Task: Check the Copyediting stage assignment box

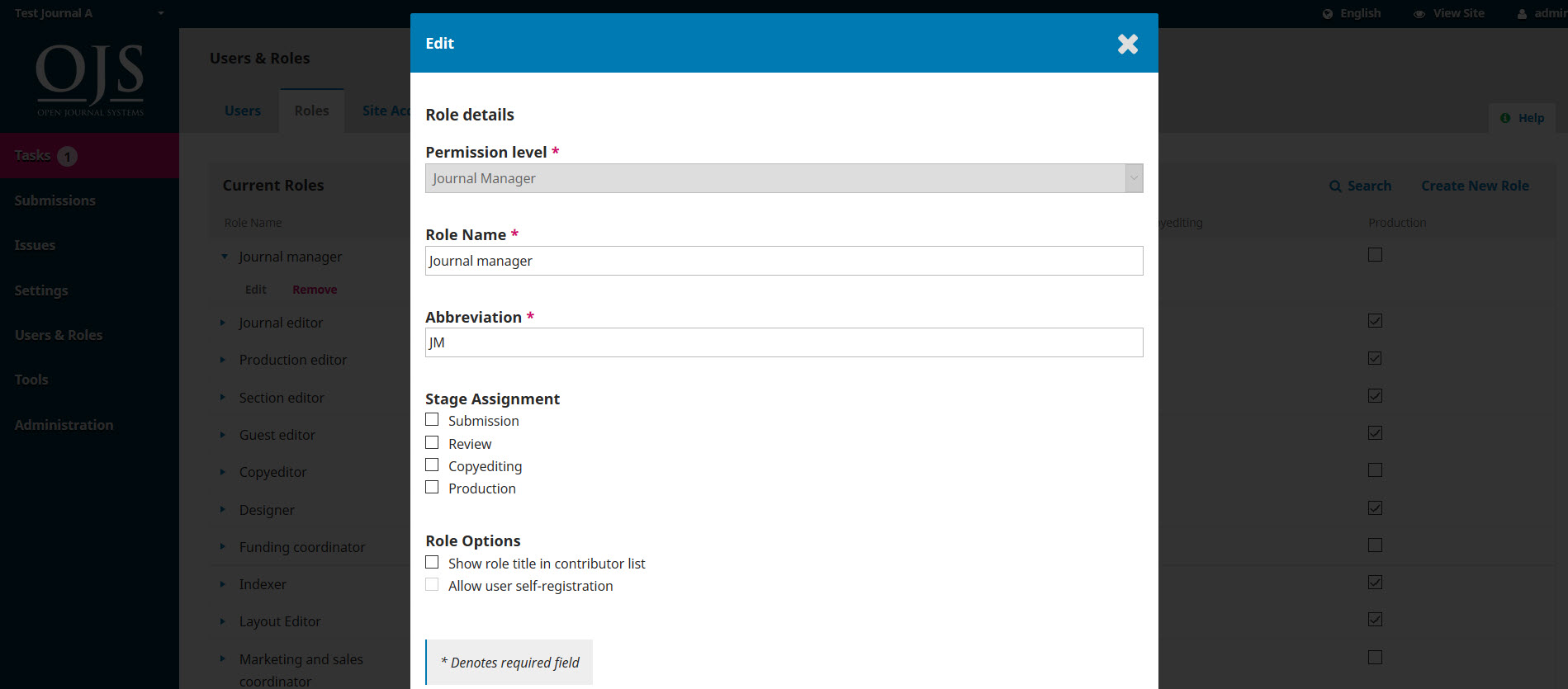Action: pos(432,465)
